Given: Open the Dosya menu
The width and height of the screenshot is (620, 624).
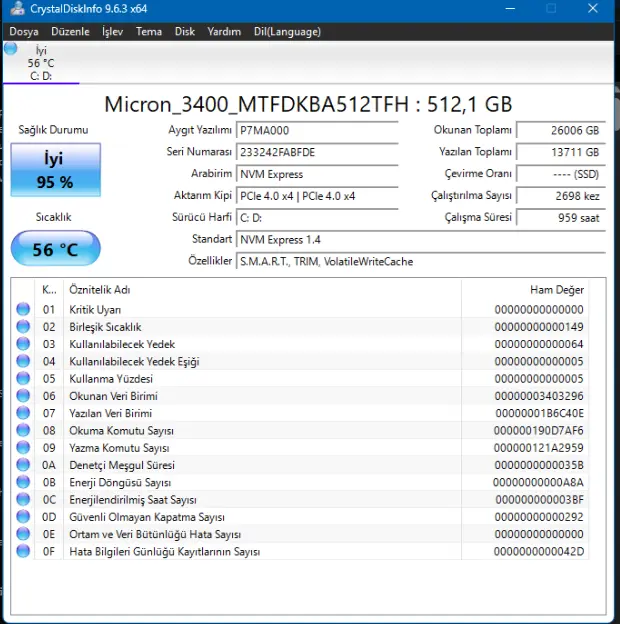Looking at the screenshot, I should (24, 32).
